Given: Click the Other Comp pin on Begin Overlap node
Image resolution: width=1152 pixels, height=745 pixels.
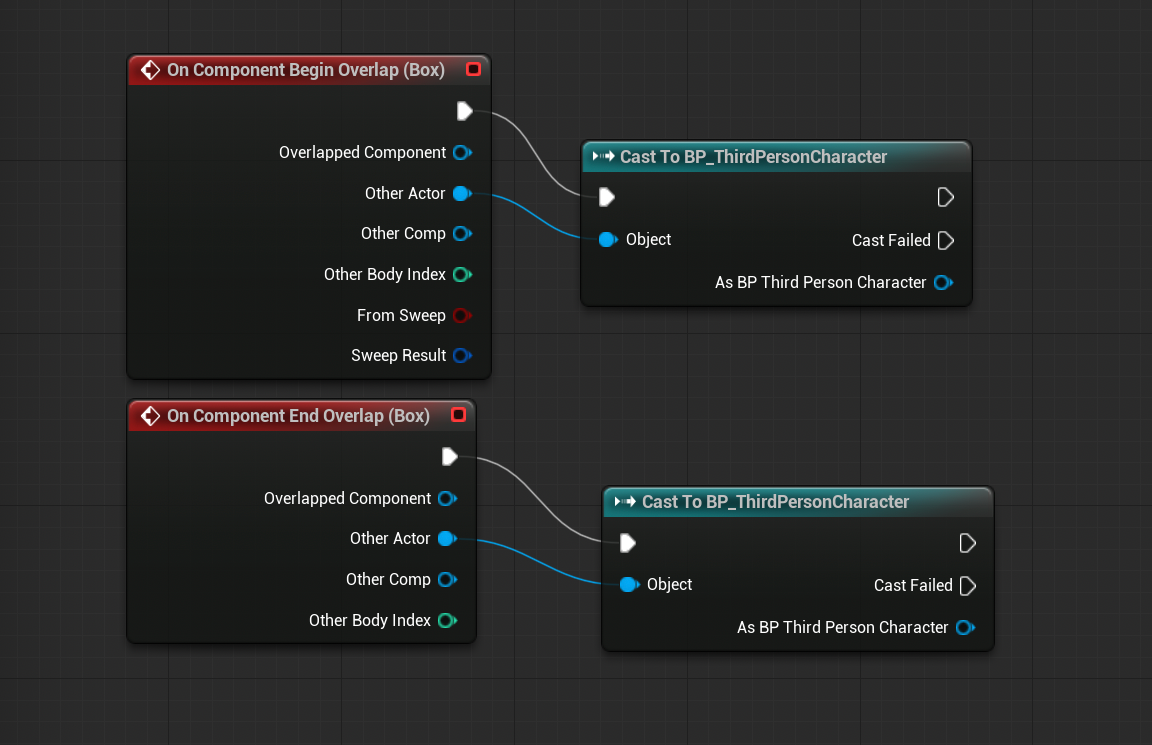Looking at the screenshot, I should [461, 234].
